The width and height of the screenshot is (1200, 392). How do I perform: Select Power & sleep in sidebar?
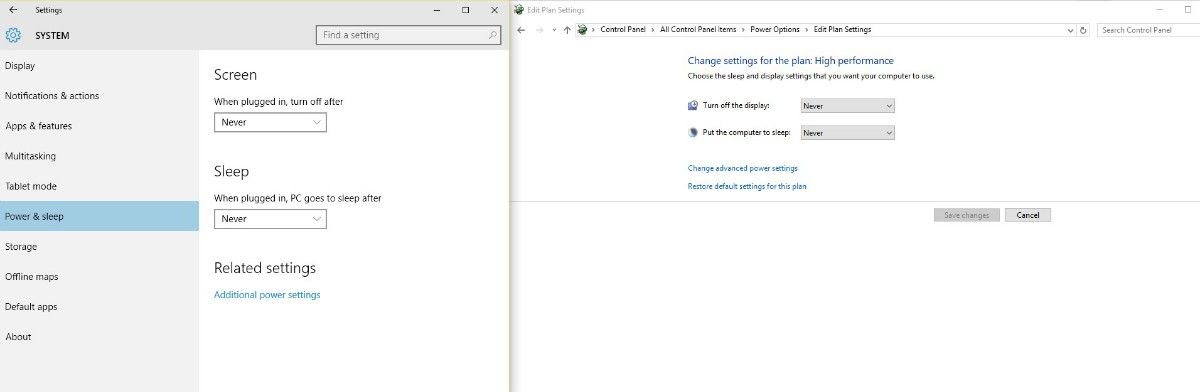click(99, 216)
